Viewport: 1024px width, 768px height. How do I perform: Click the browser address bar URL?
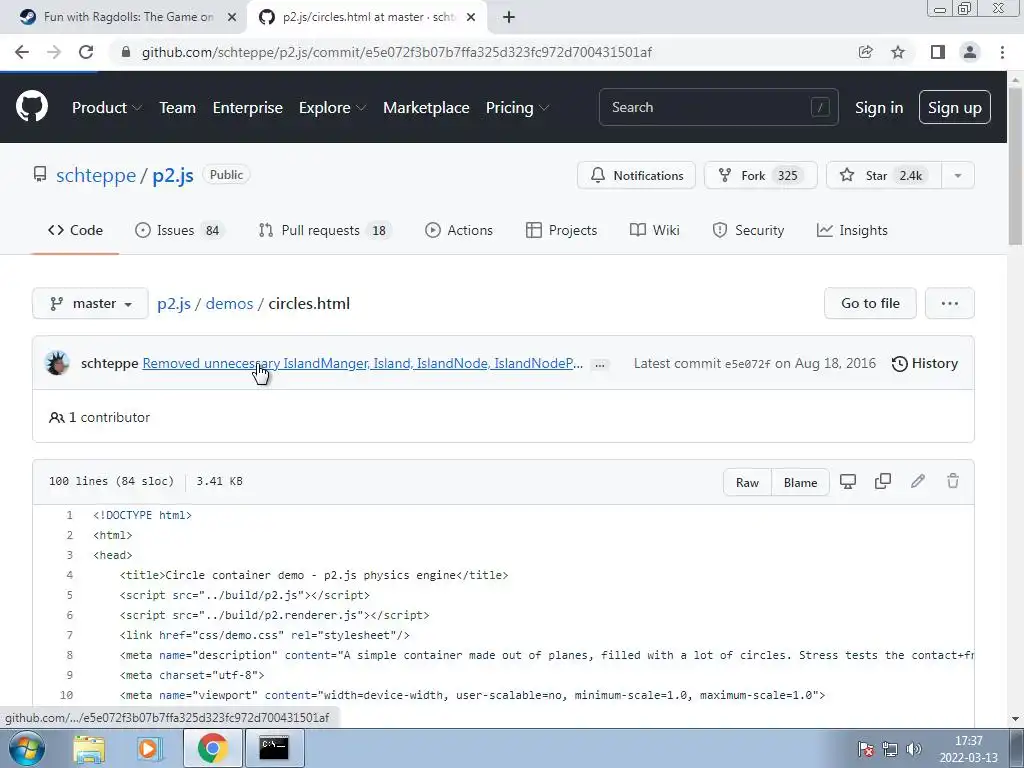(396, 52)
